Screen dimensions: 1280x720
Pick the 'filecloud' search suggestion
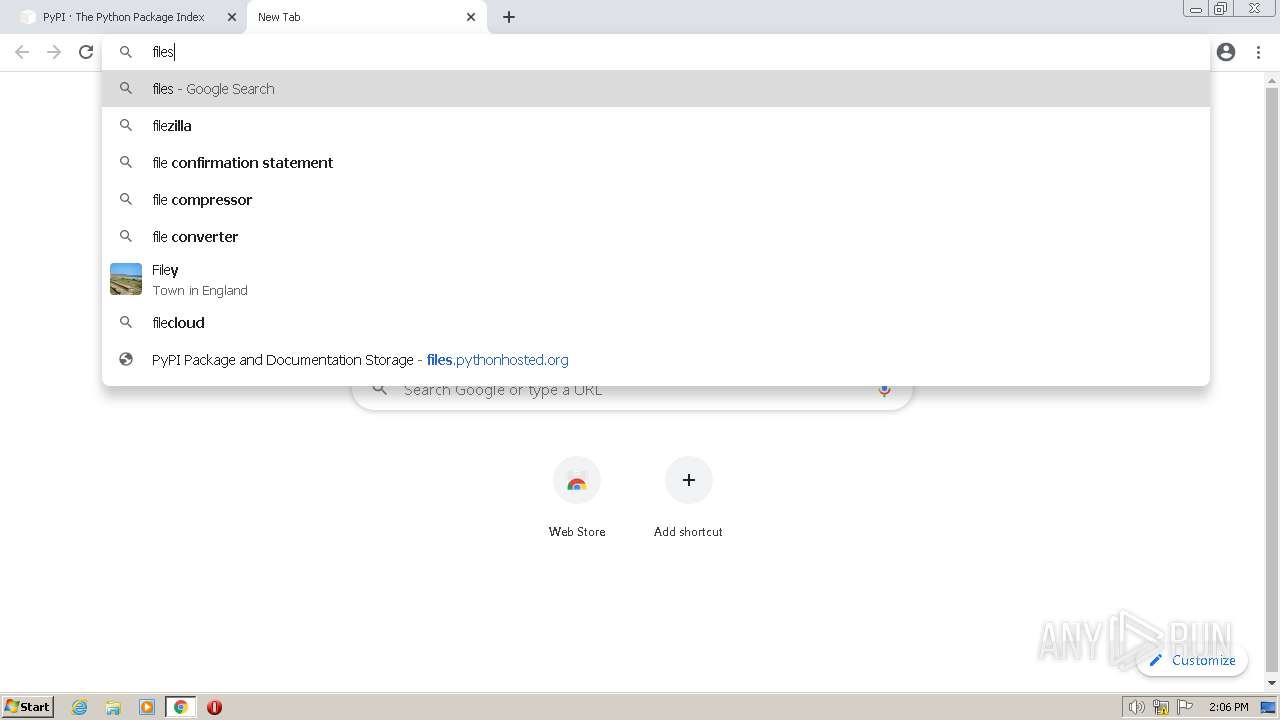[655, 323]
